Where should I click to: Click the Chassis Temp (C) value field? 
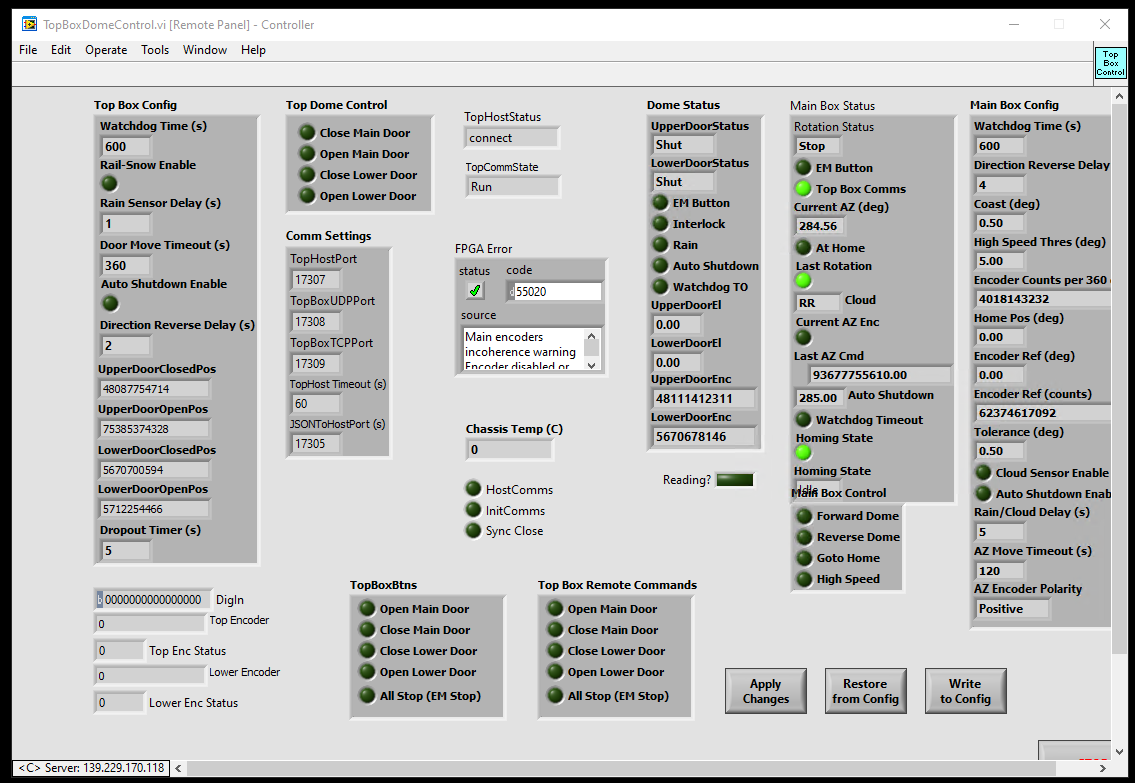click(510, 449)
